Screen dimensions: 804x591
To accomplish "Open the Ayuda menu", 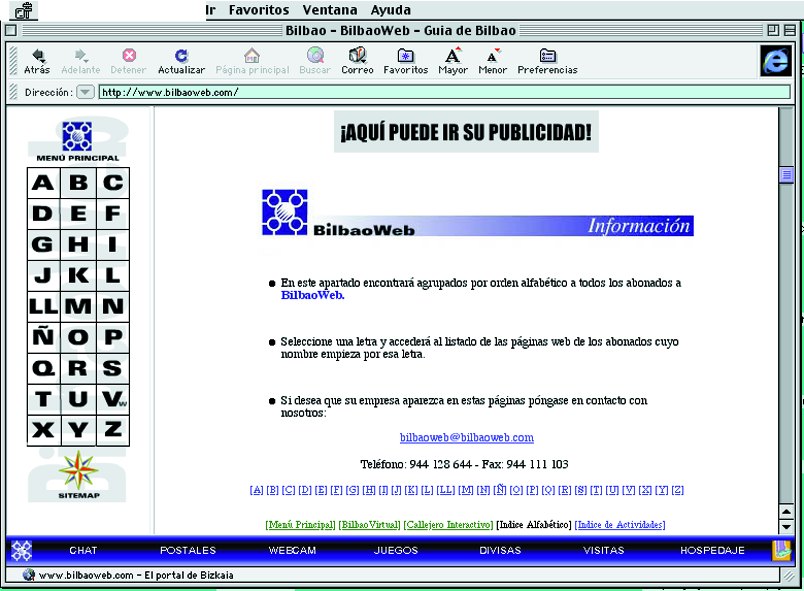I will tap(391, 10).
